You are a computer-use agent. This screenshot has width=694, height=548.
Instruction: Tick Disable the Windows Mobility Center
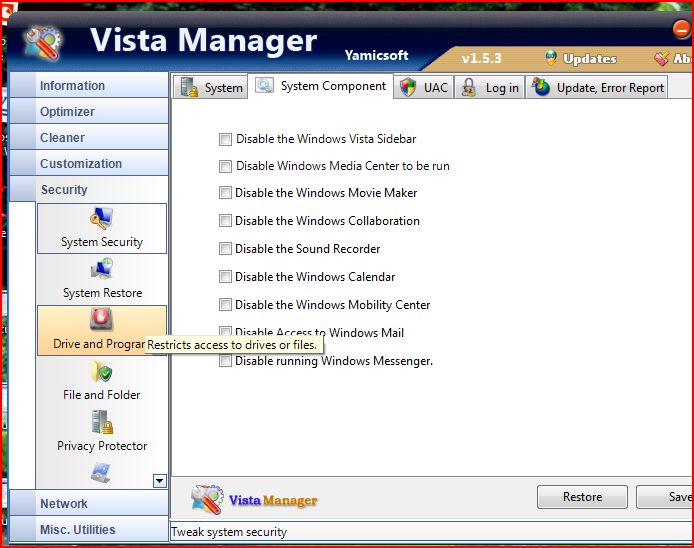pyautogui.click(x=226, y=305)
